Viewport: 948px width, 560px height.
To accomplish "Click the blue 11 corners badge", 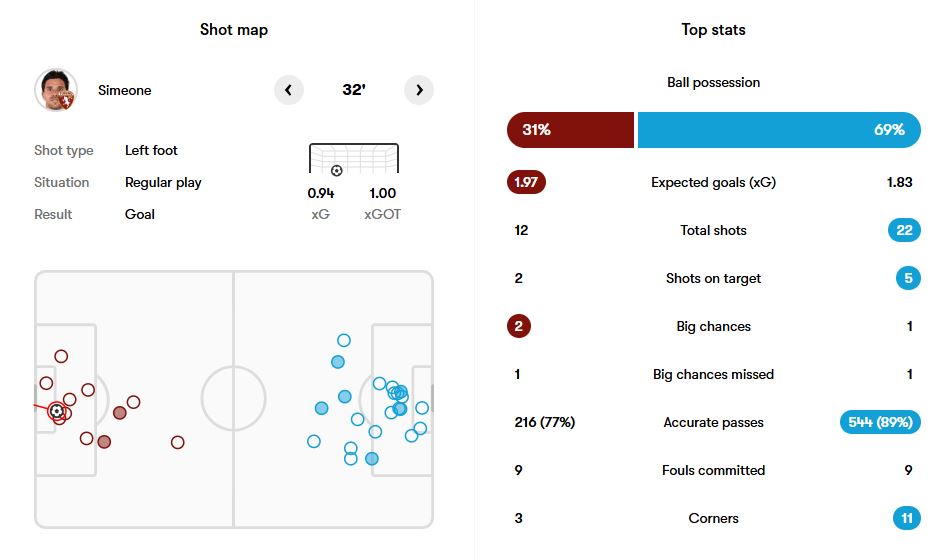I will [x=907, y=518].
